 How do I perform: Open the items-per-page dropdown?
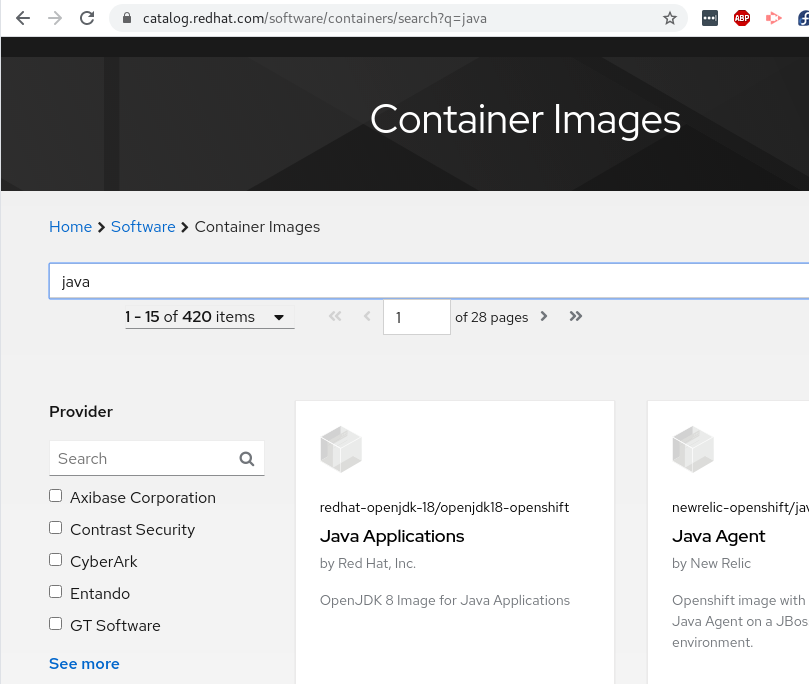pyautogui.click(x=209, y=317)
